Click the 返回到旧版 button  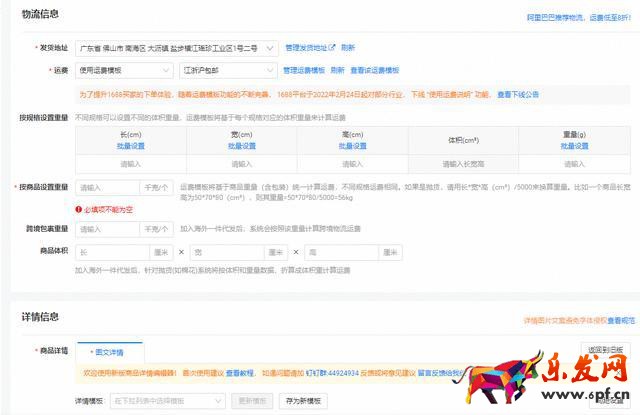607,349
